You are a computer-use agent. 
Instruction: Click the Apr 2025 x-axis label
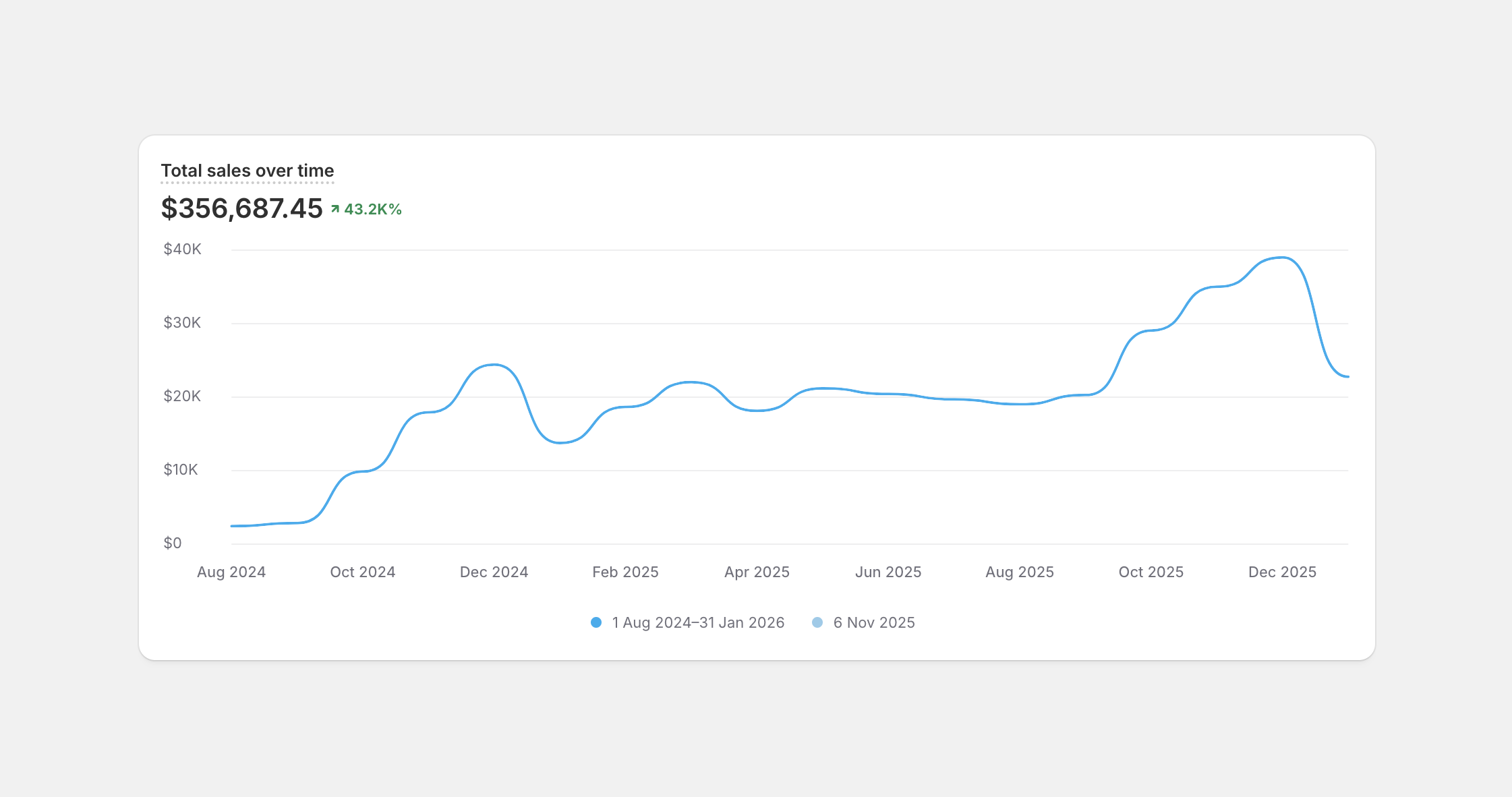point(757,572)
